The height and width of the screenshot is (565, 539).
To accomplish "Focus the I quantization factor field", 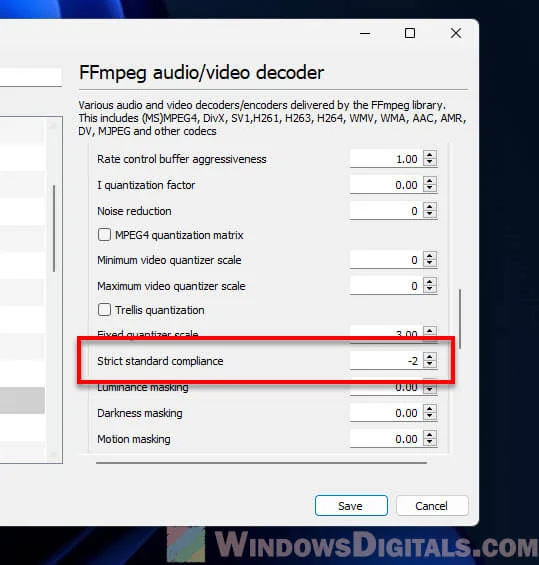I will click(386, 185).
